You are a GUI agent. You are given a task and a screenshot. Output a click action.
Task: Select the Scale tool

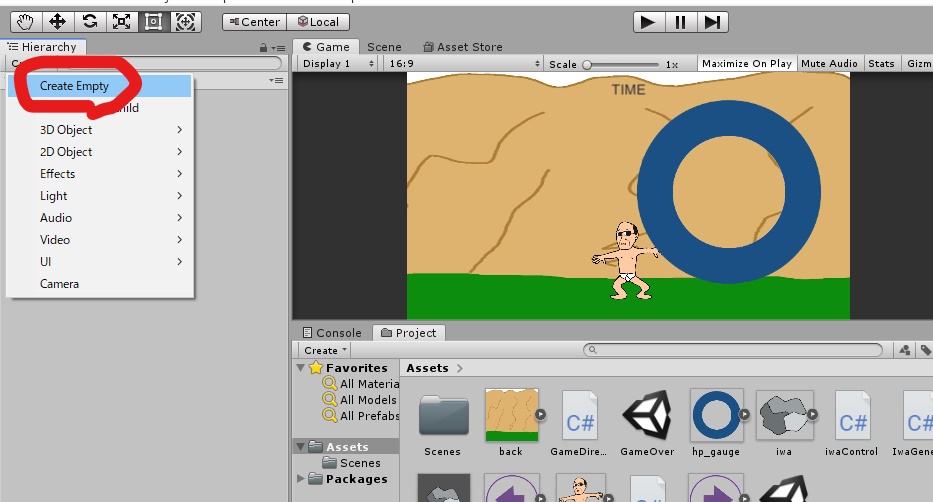tap(121, 22)
